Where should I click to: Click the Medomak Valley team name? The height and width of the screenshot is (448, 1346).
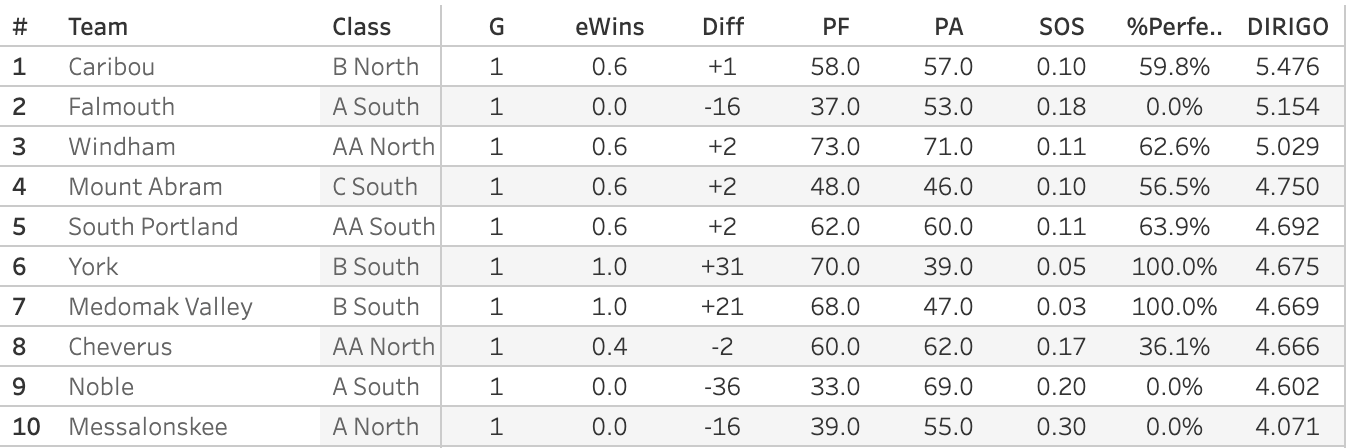(x=160, y=307)
